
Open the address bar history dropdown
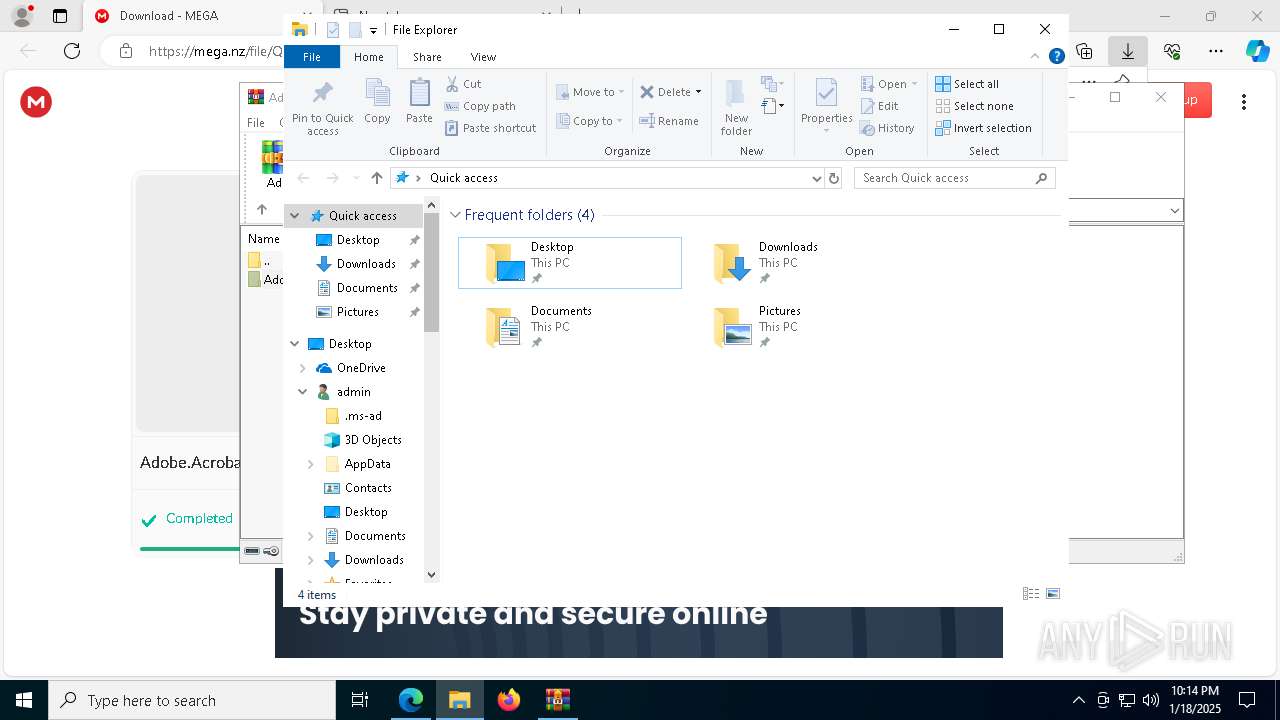click(817, 178)
